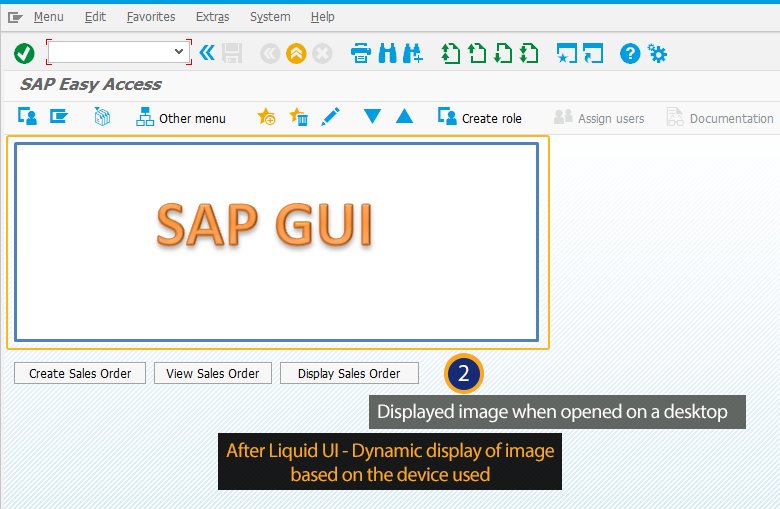Open the System menu
Screen dimensions: 780x509
click(x=270, y=17)
